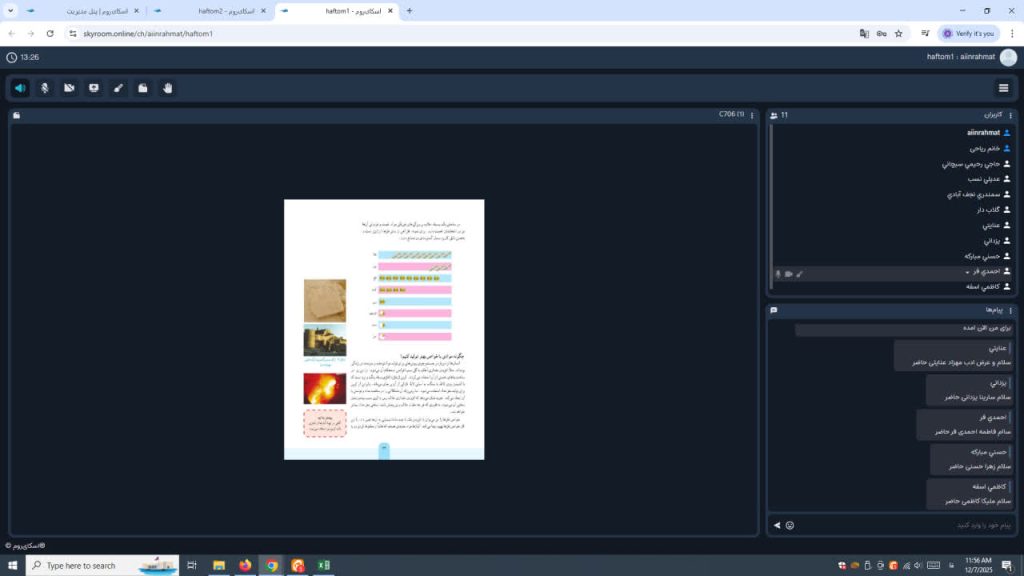The height and width of the screenshot is (576, 1024).
Task: Raise your hand using the hand icon
Action: click(168, 88)
